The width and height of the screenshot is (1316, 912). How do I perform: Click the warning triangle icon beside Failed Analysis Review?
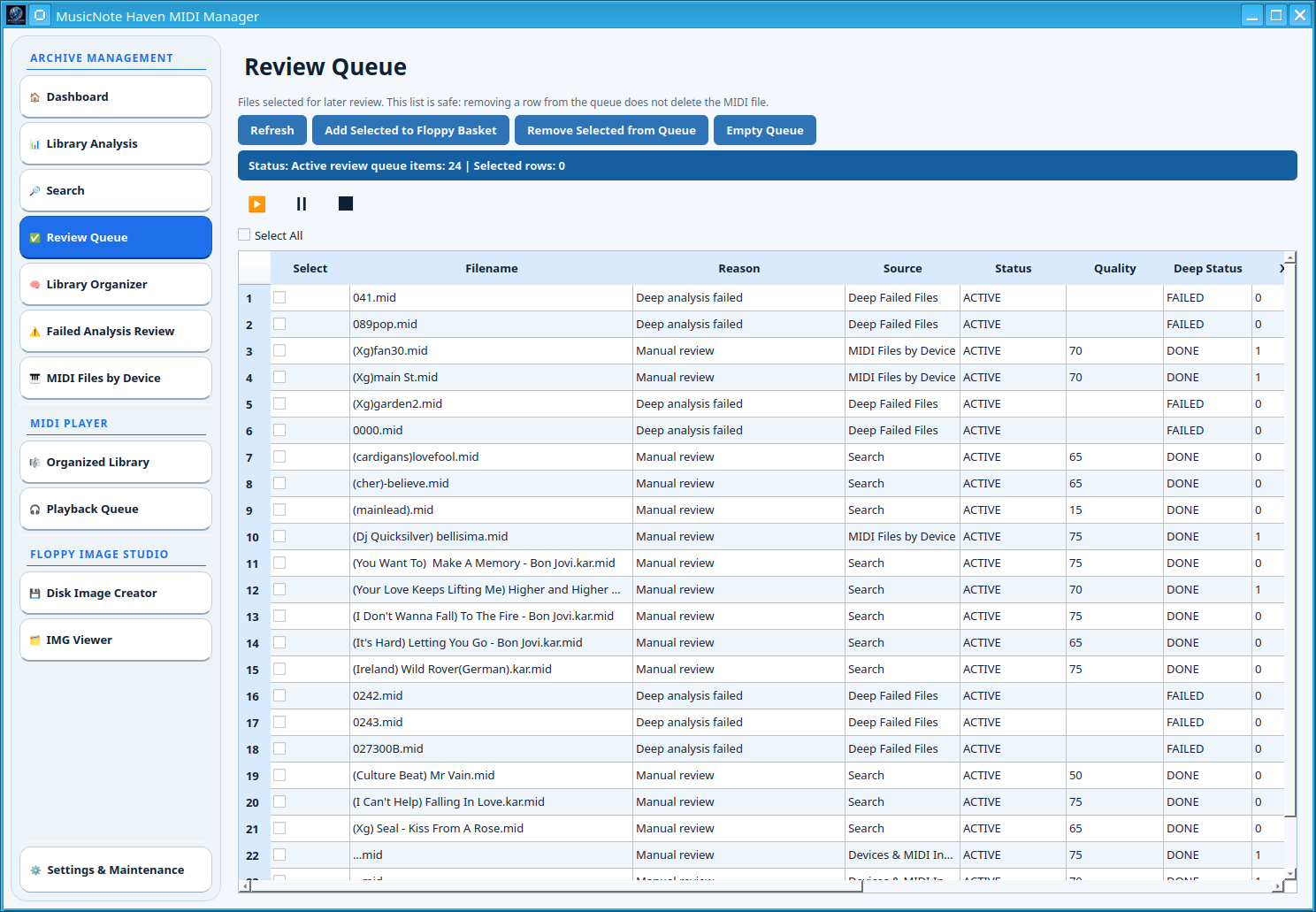tap(35, 332)
